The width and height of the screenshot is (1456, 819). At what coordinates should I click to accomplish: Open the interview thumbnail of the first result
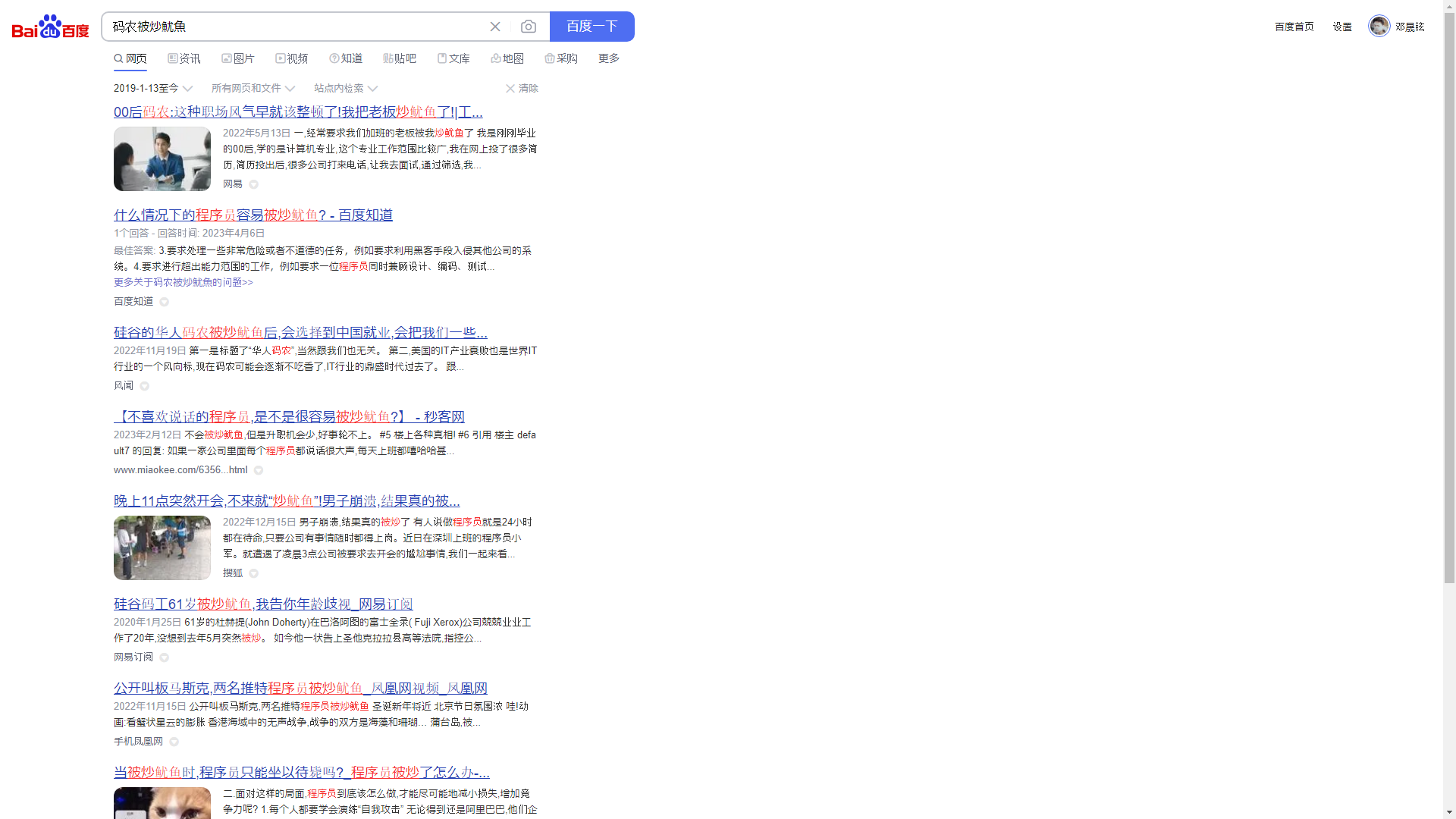tap(162, 158)
